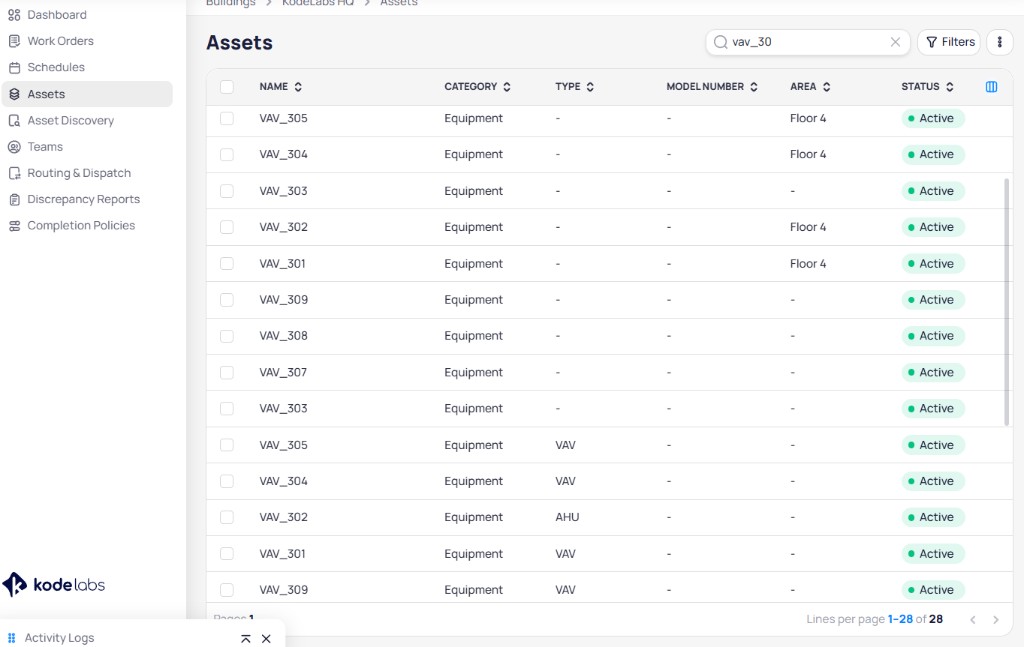
Task: Expand the Activity Logs panel
Action: coord(246,639)
